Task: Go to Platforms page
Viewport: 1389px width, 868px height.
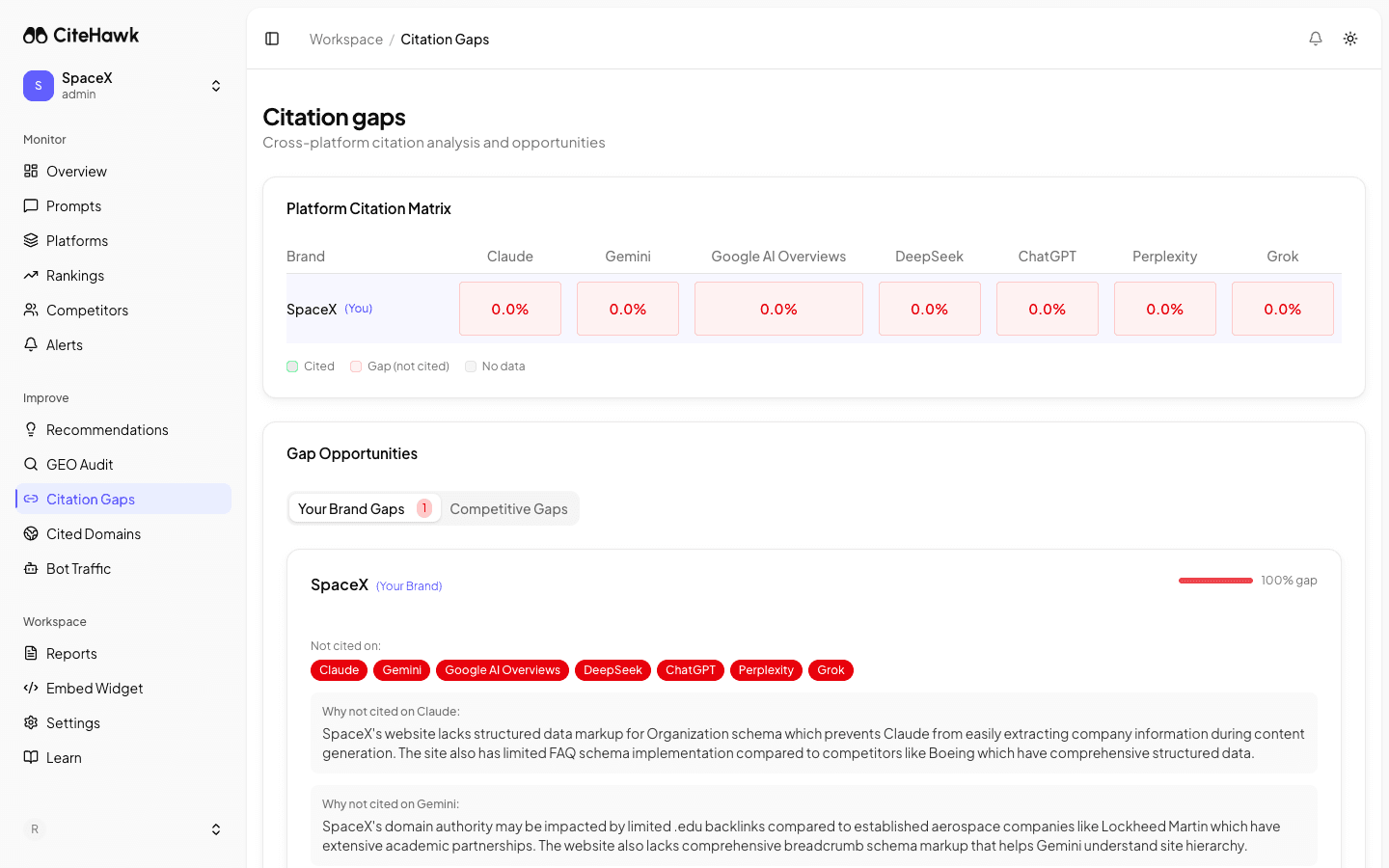Action: (123, 240)
